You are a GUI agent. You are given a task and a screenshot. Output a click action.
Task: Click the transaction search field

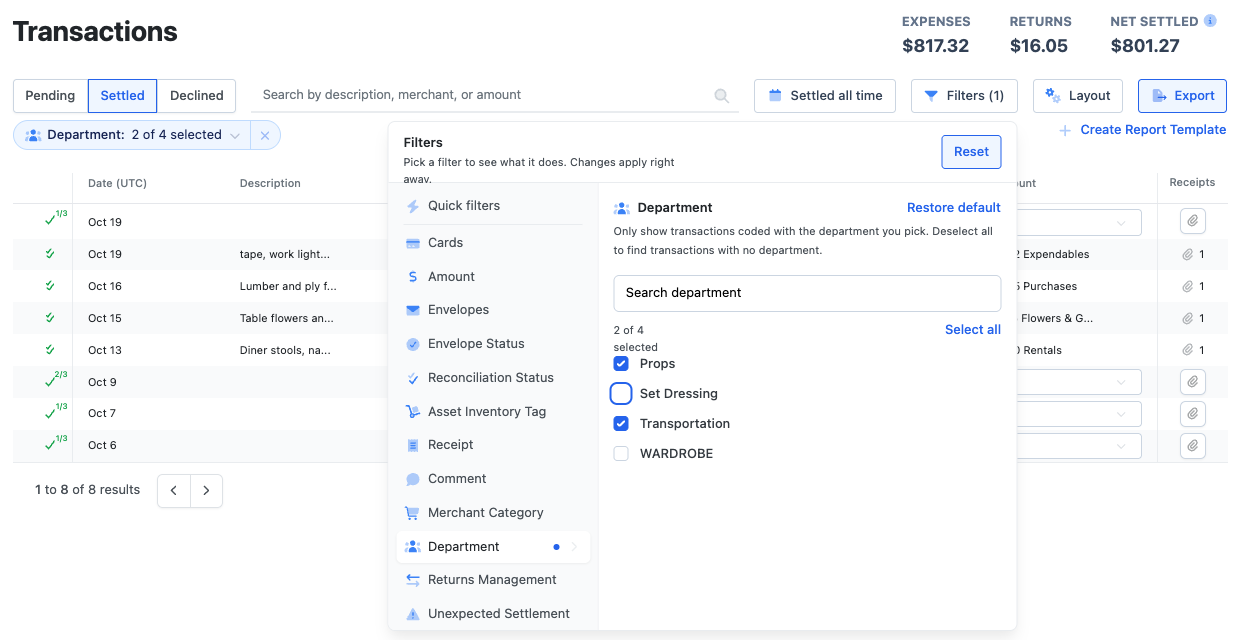(494, 95)
